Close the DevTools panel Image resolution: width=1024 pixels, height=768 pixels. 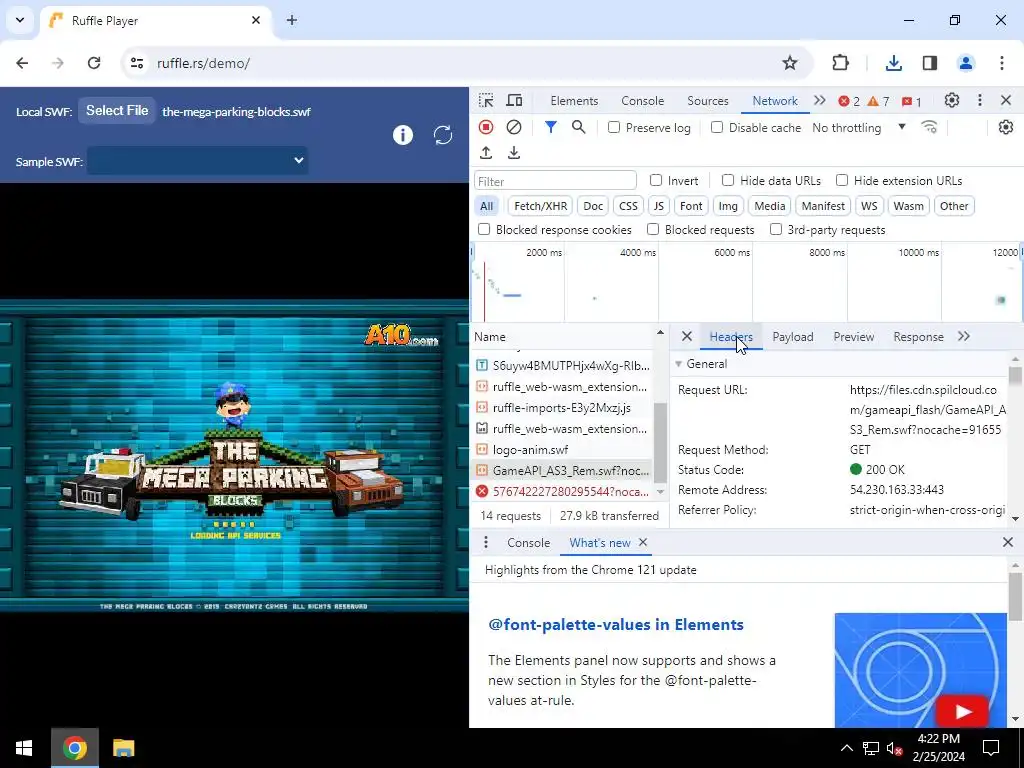coord(1006,101)
